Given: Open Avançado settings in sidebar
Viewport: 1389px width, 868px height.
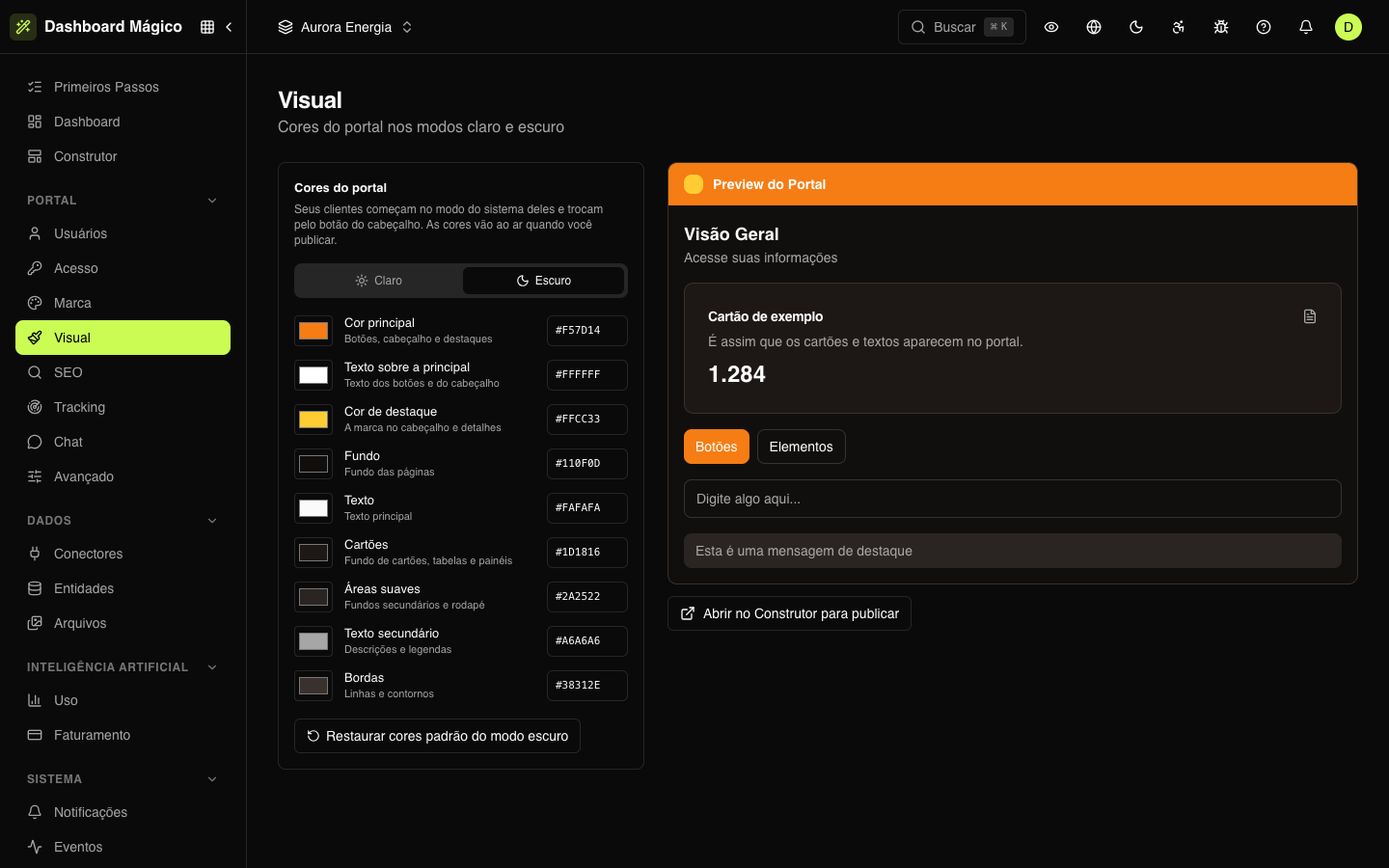Looking at the screenshot, I should (123, 476).
